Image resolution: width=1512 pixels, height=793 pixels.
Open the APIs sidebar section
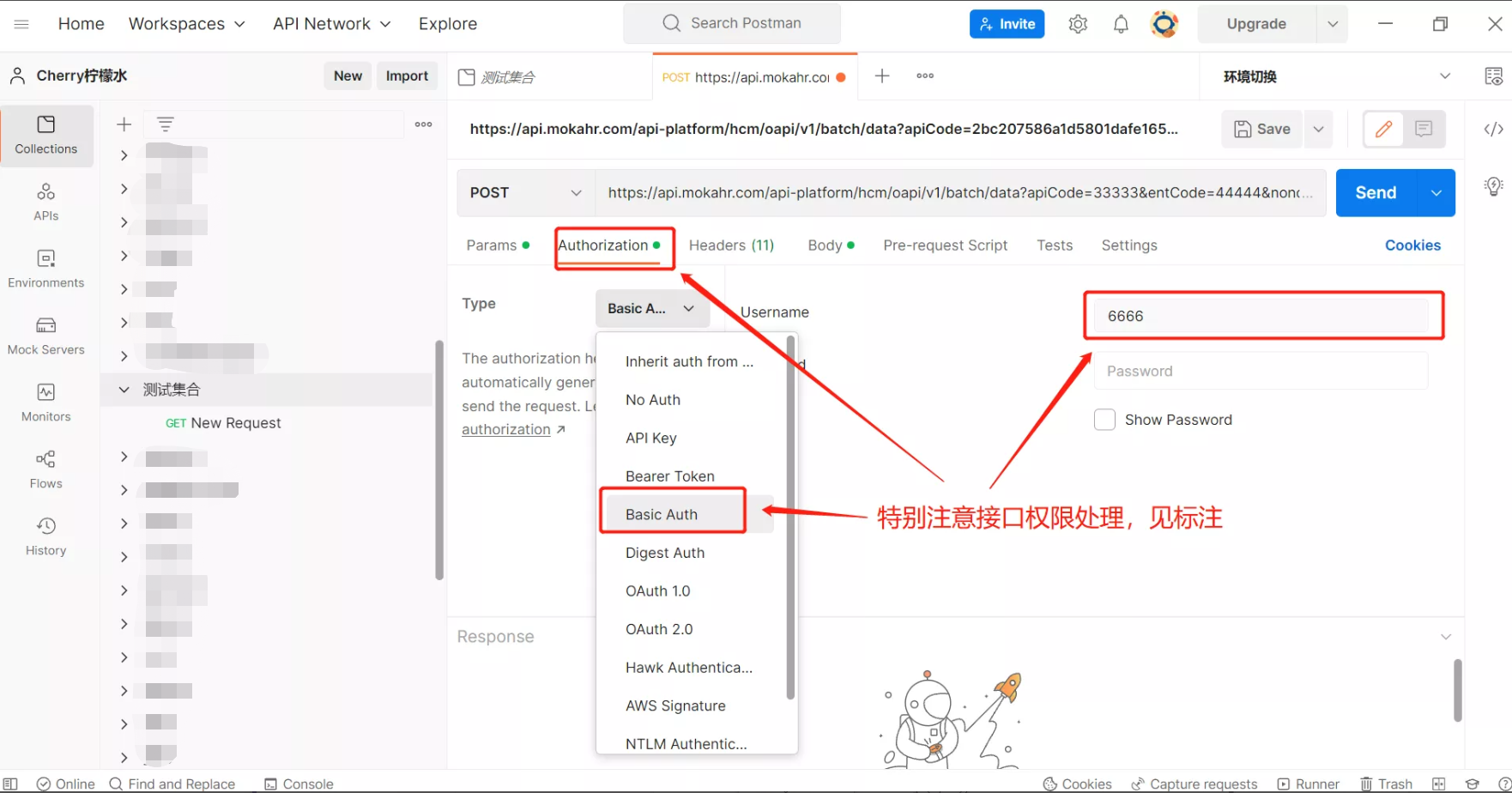(46, 202)
